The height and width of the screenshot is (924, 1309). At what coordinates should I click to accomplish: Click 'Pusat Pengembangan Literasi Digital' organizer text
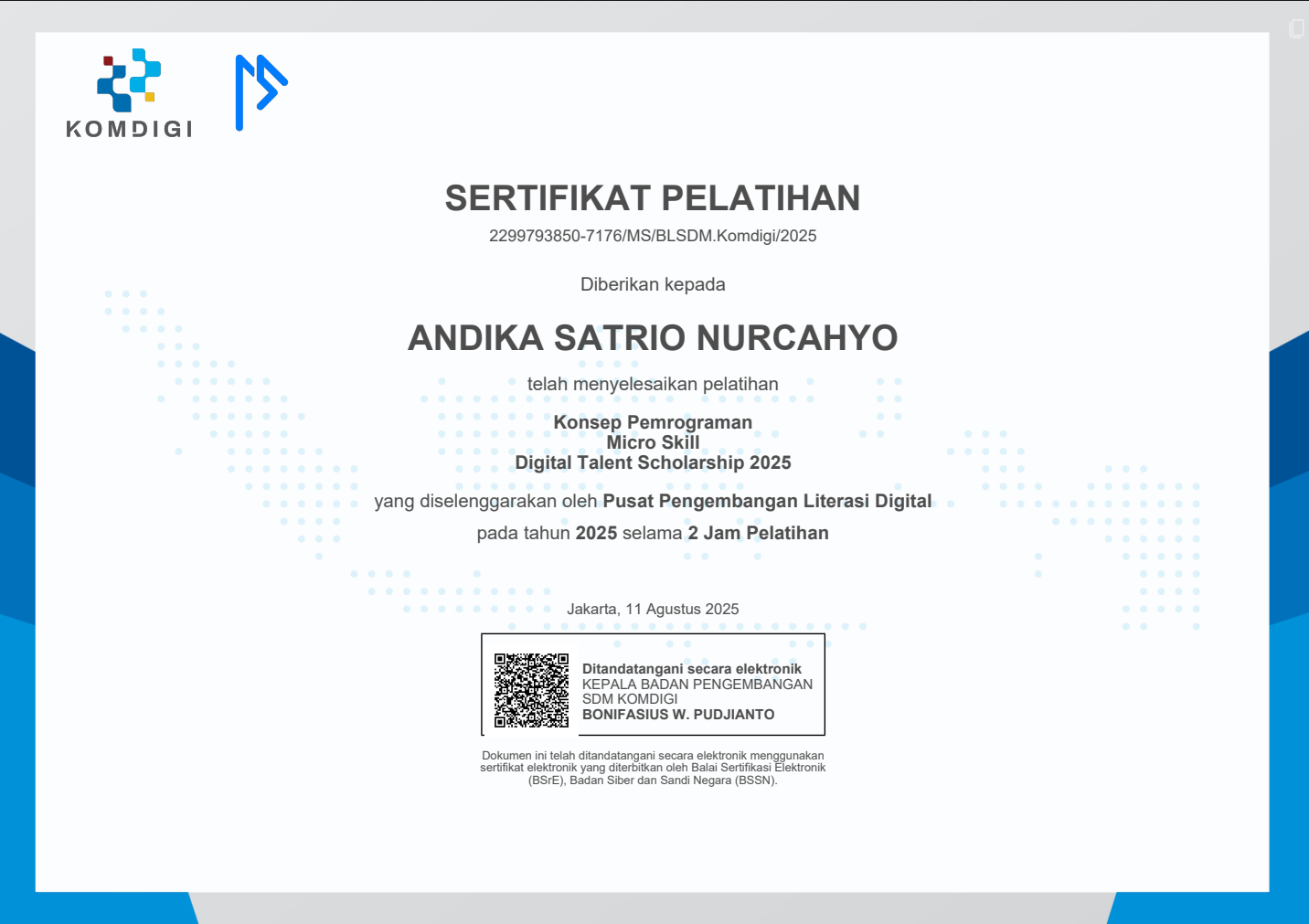[x=767, y=501]
